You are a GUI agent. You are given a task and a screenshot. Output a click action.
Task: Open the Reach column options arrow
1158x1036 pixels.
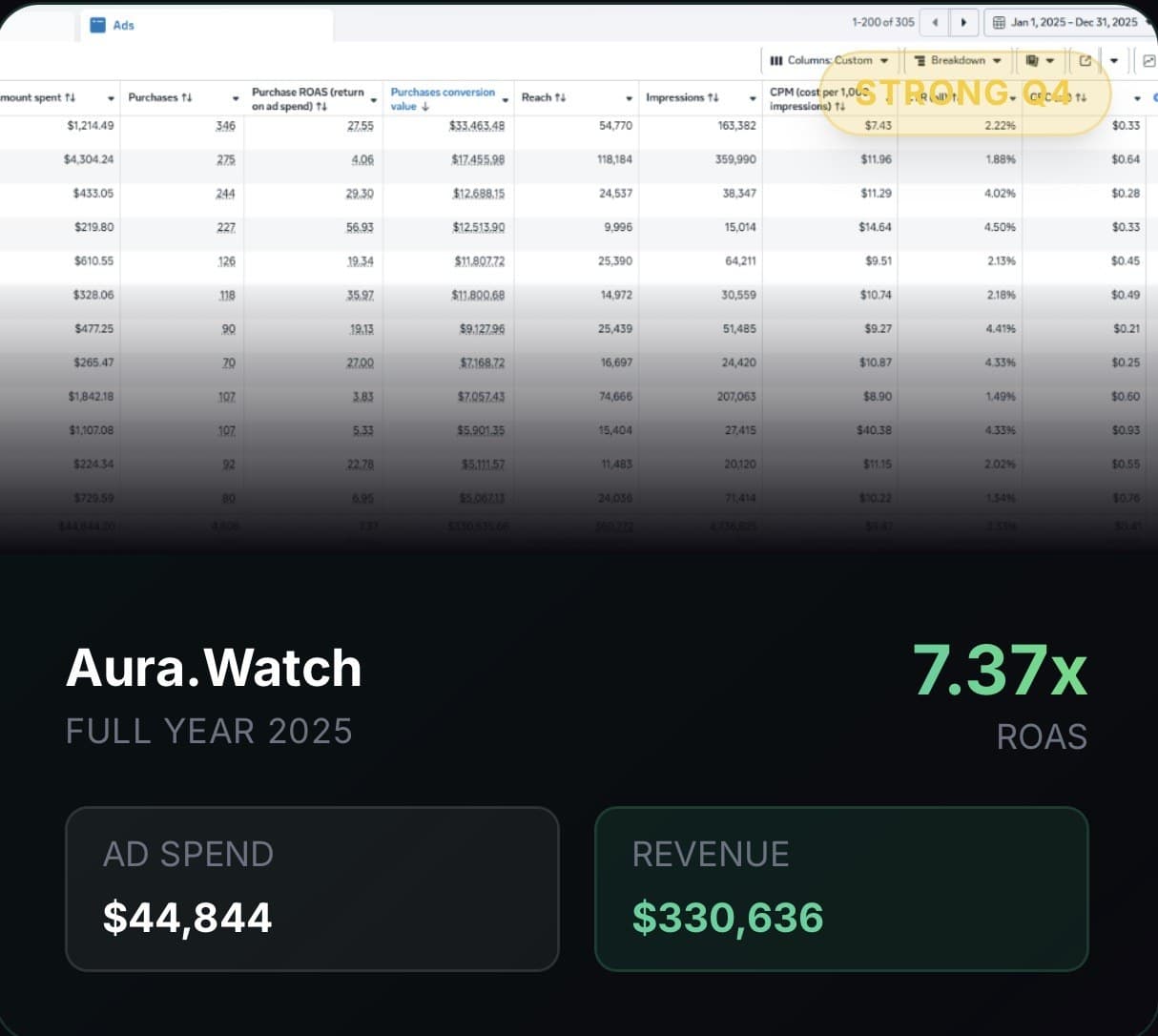[x=629, y=99]
